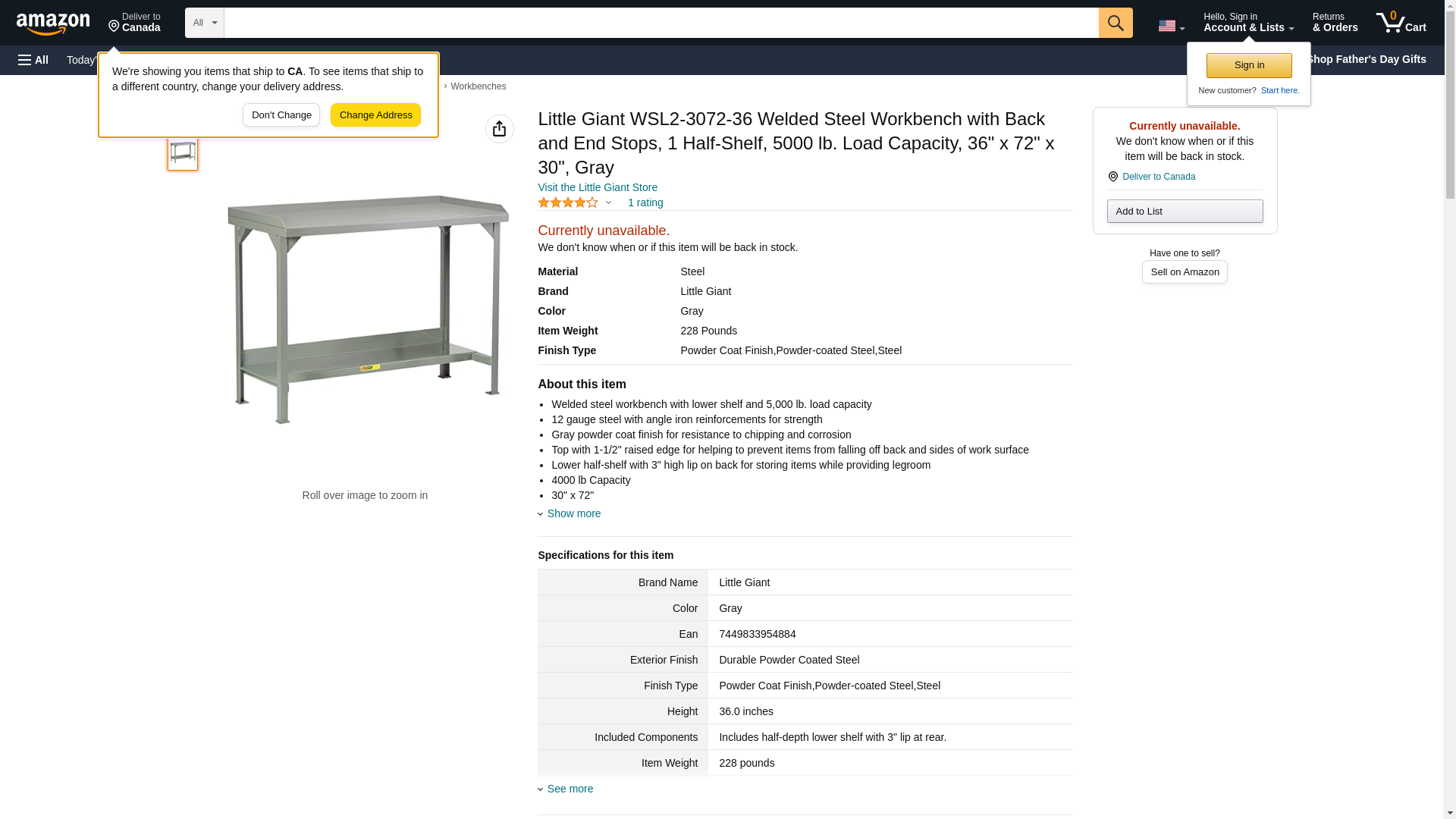Image resolution: width=1456 pixels, height=819 pixels.
Task: Open the search category All dropdown
Action: click(x=204, y=23)
